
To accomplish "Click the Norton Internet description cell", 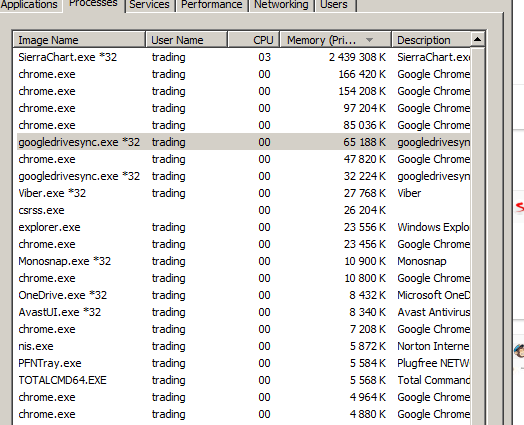I will (x=433, y=346).
